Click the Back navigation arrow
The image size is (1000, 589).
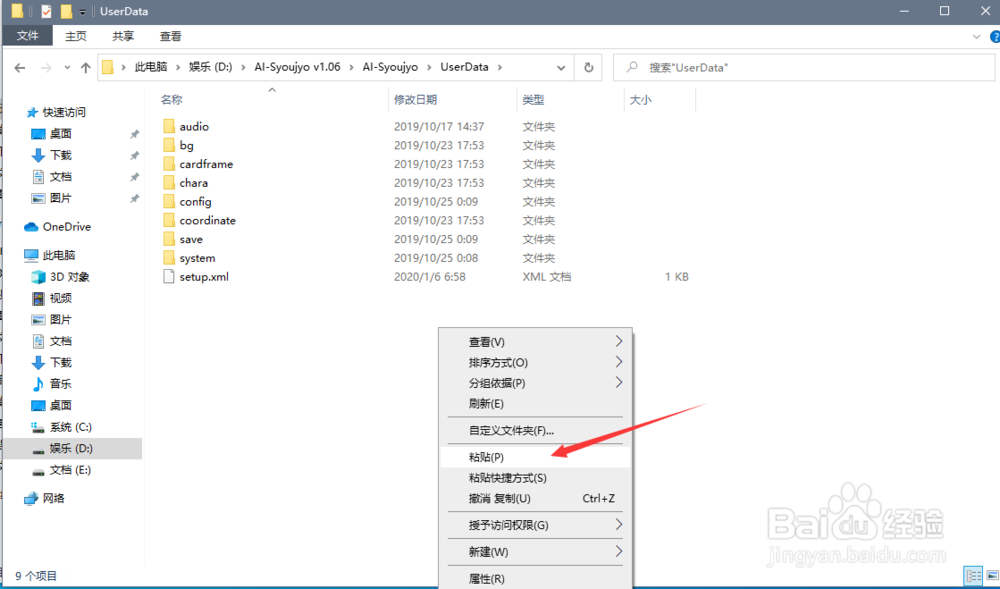(x=20, y=67)
